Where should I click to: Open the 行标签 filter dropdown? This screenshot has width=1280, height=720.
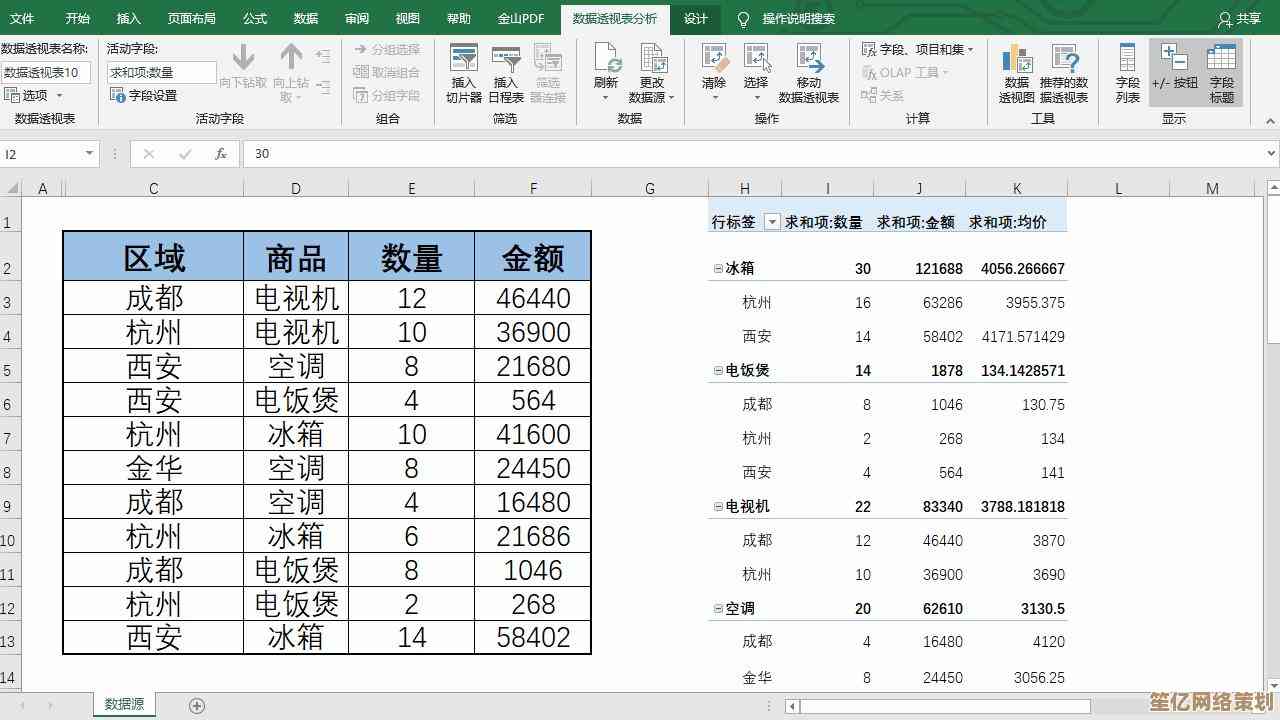pos(771,222)
